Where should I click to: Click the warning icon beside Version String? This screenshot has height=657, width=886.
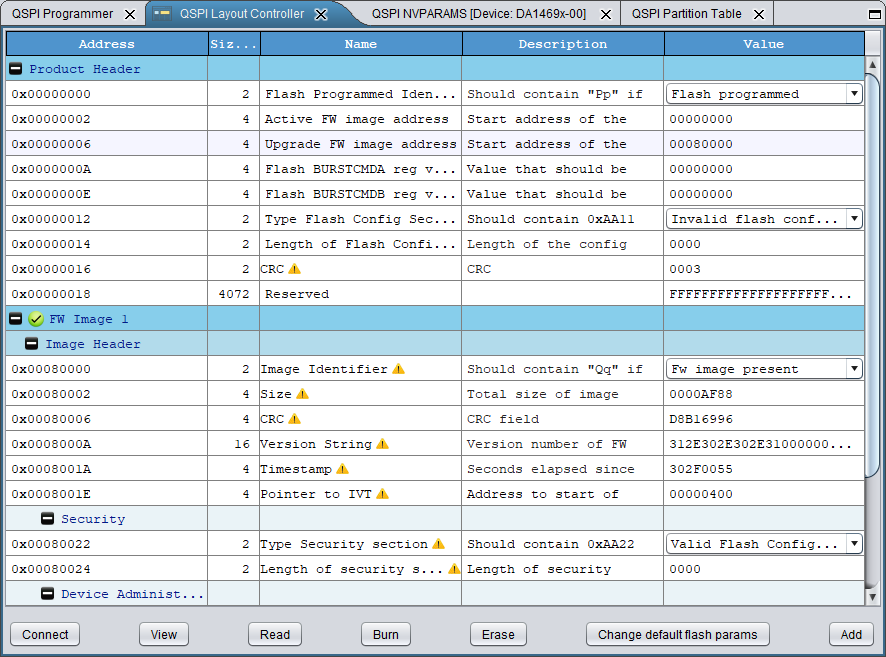click(383, 444)
